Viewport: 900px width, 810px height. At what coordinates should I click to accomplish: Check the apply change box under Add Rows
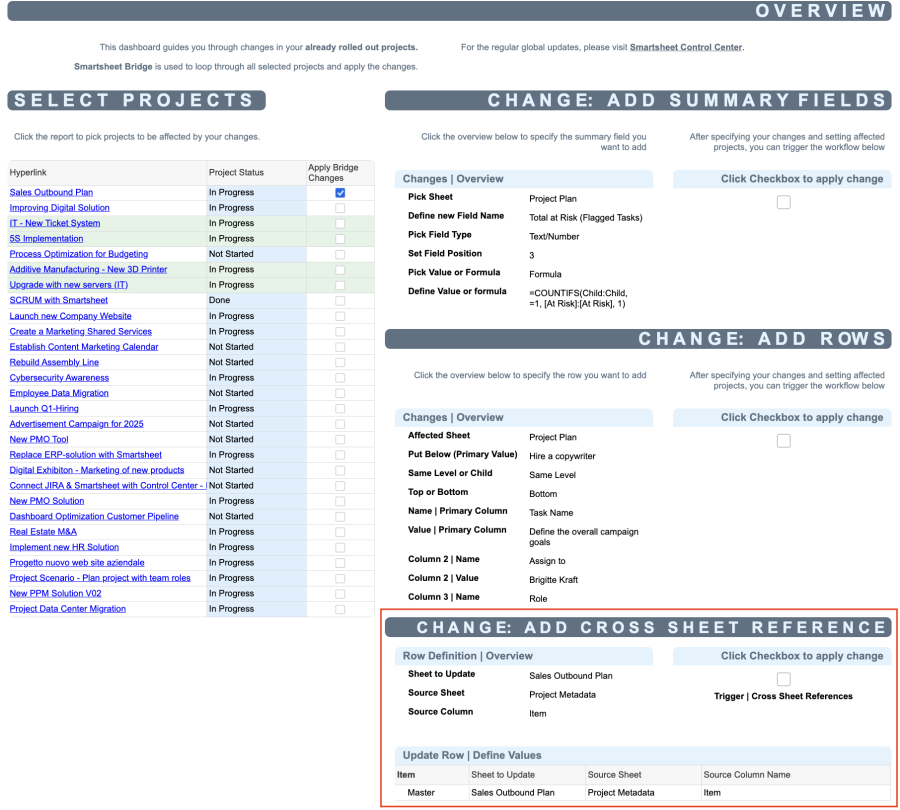click(783, 440)
